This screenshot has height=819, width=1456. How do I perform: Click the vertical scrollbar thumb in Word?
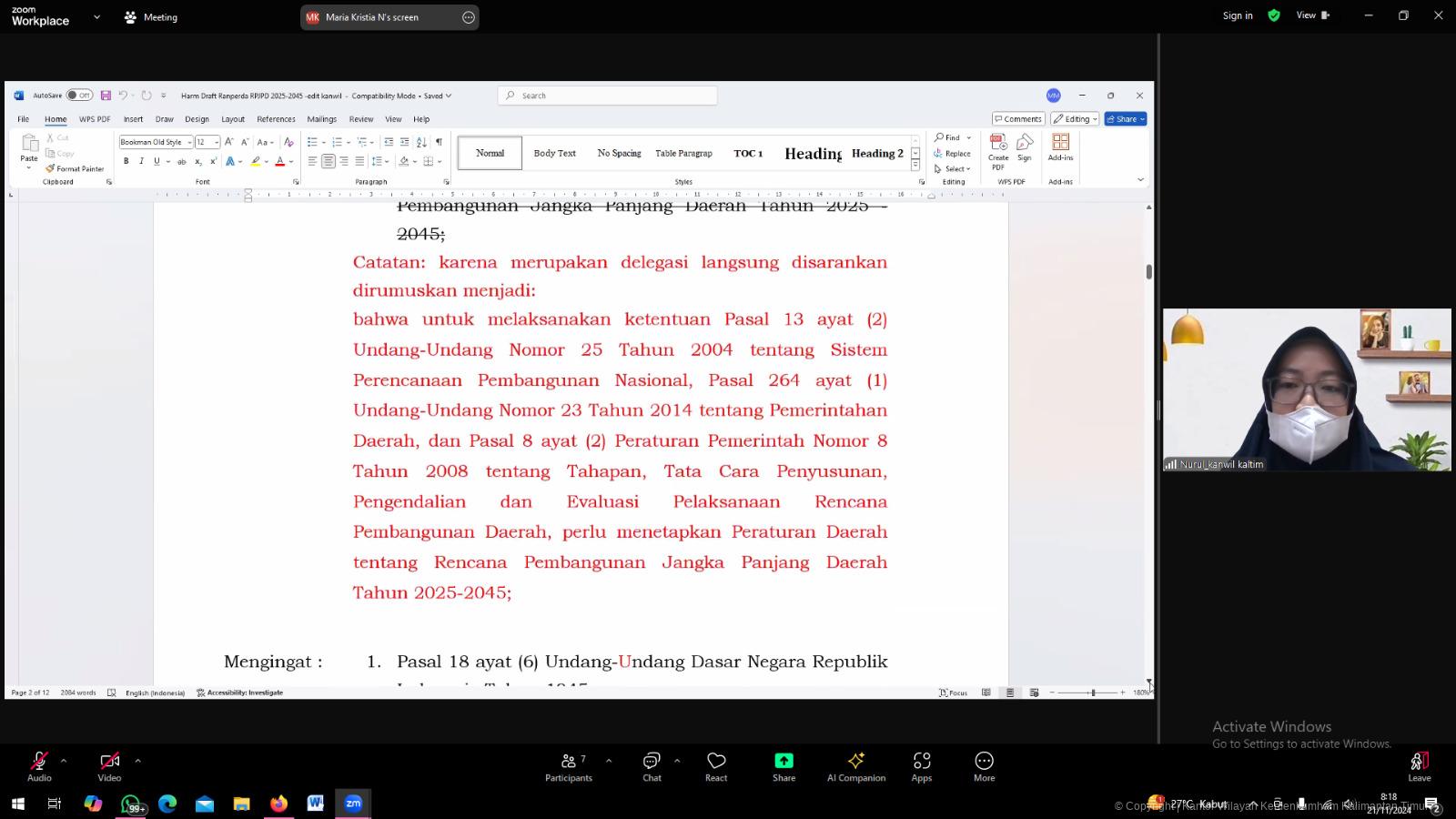point(1148,271)
